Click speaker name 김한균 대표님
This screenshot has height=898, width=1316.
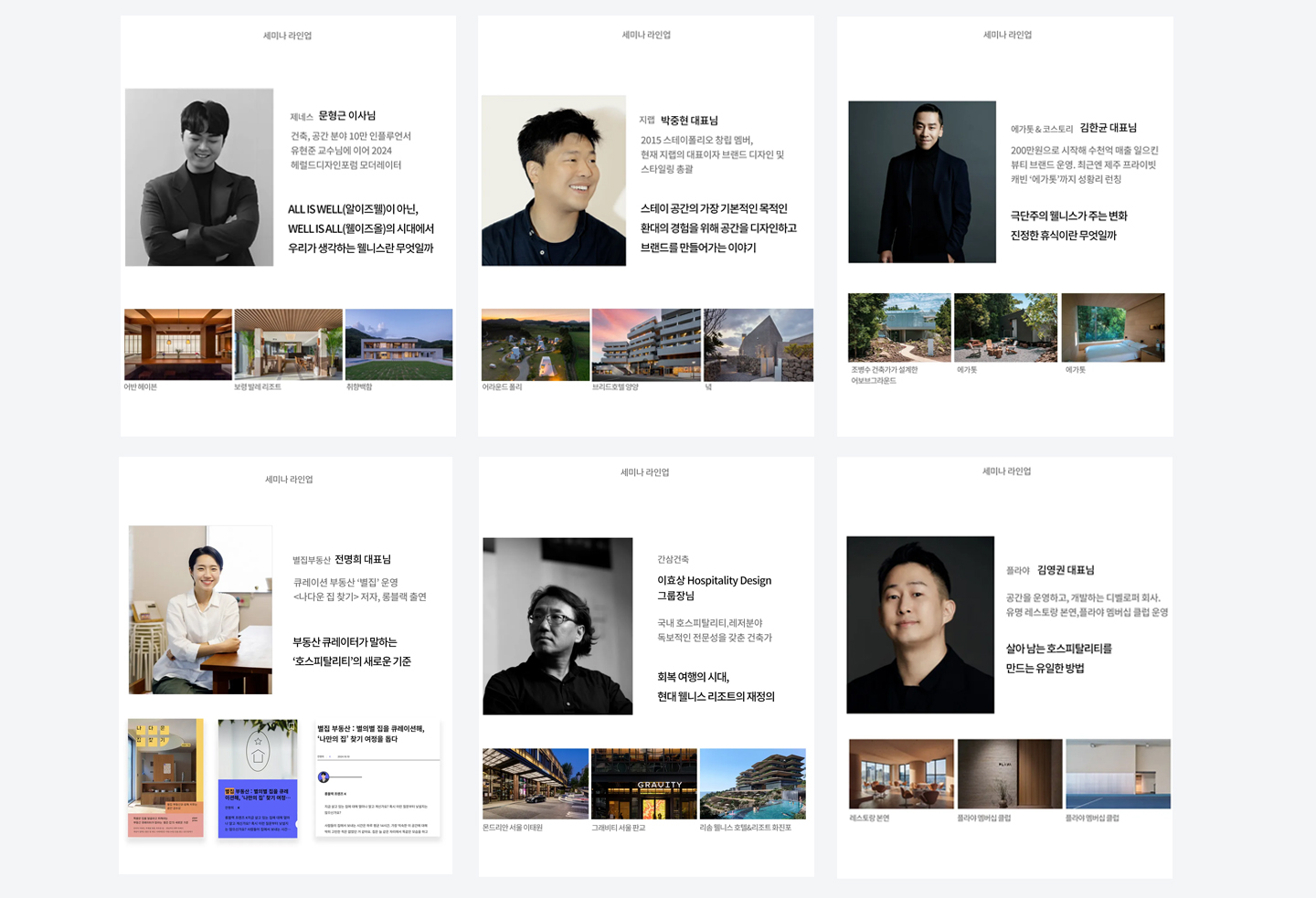[1108, 128]
